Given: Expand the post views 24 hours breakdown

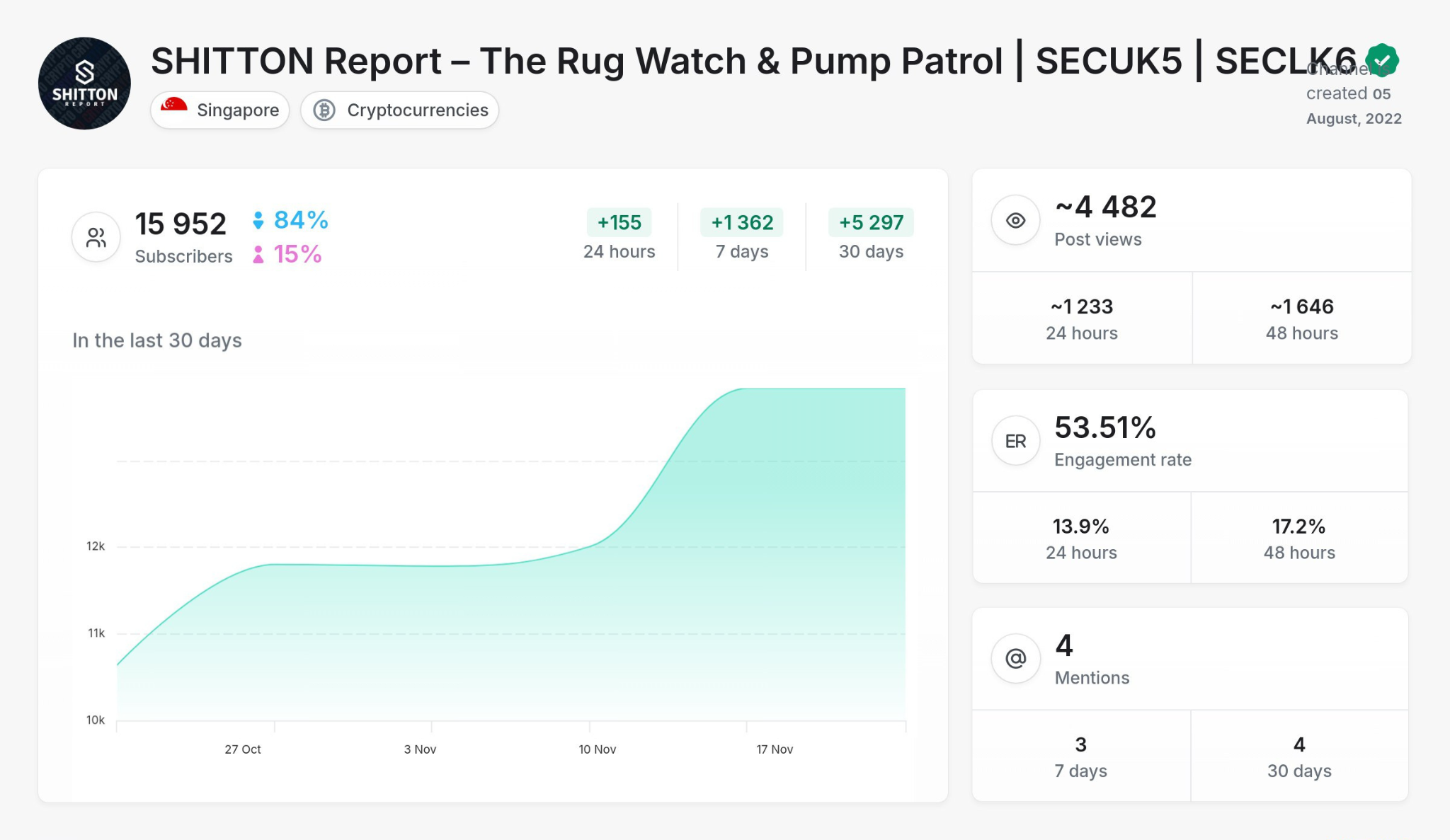Looking at the screenshot, I should coord(1081,317).
